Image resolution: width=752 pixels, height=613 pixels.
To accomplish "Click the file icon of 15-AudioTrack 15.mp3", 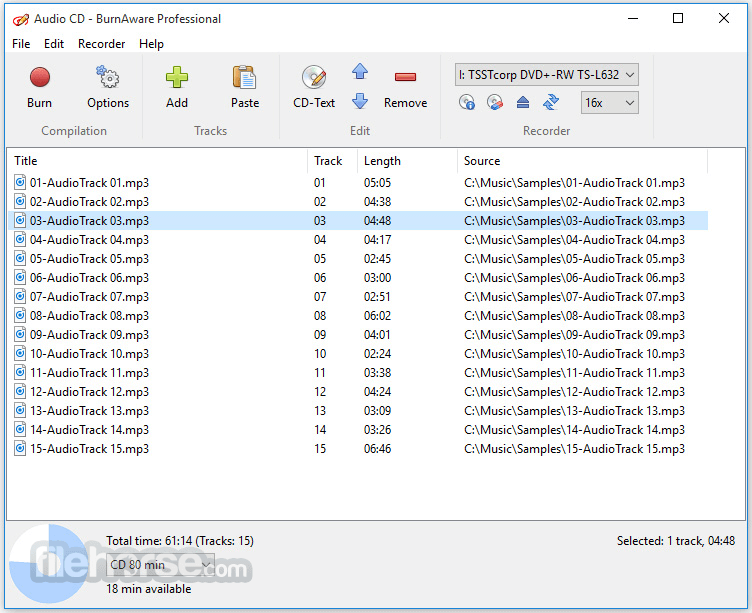I will (20, 448).
